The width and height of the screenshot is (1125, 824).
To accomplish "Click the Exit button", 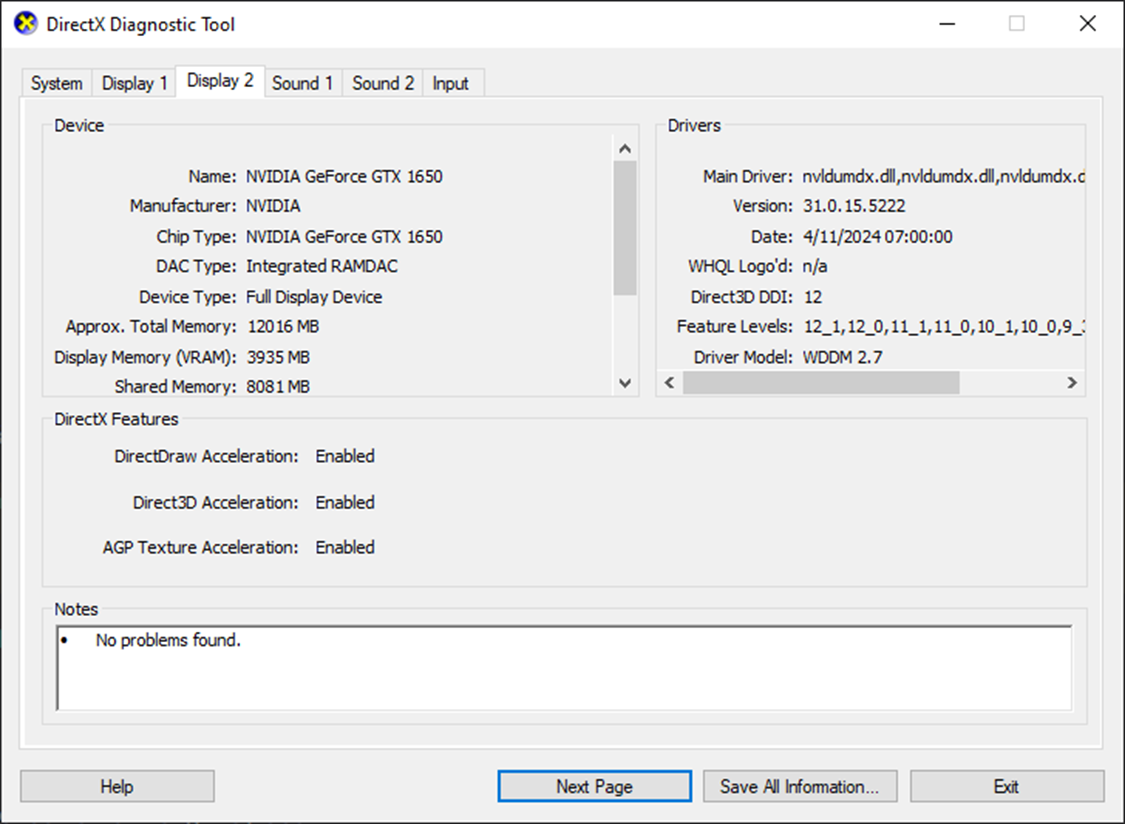I will point(1007,787).
